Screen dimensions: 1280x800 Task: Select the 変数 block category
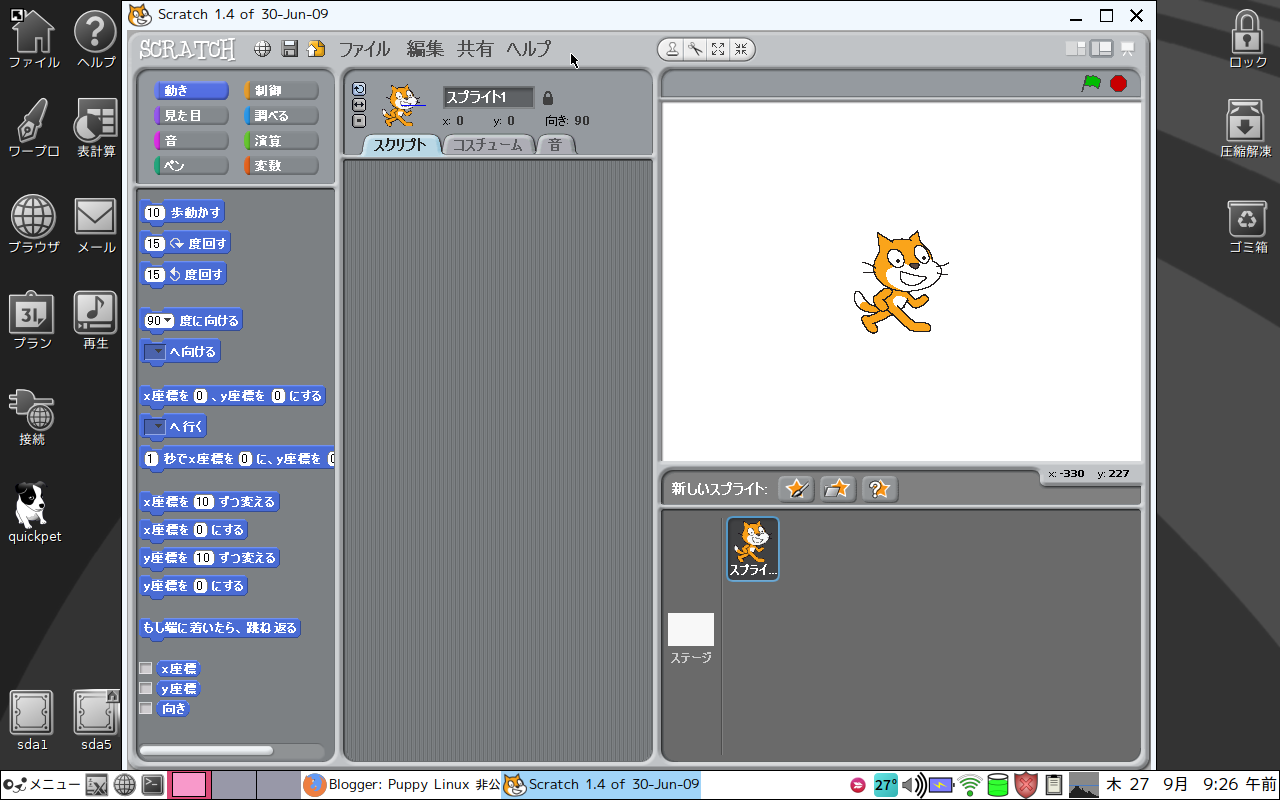point(281,166)
